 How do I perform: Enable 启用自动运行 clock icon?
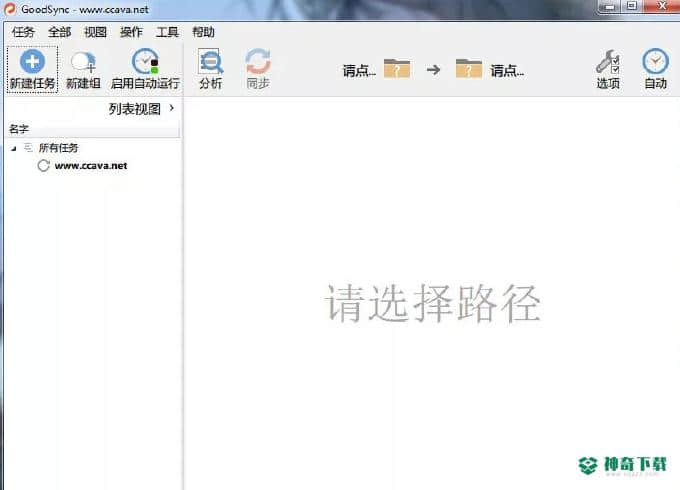pyautogui.click(x=145, y=61)
